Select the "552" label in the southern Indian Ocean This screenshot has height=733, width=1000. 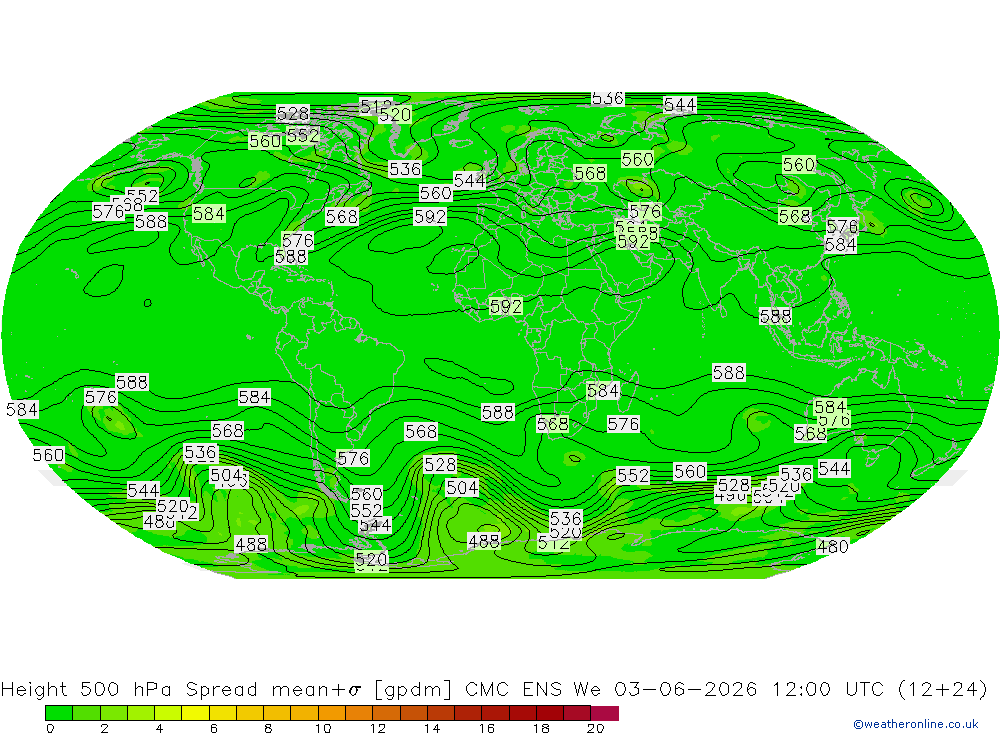[x=633, y=476]
